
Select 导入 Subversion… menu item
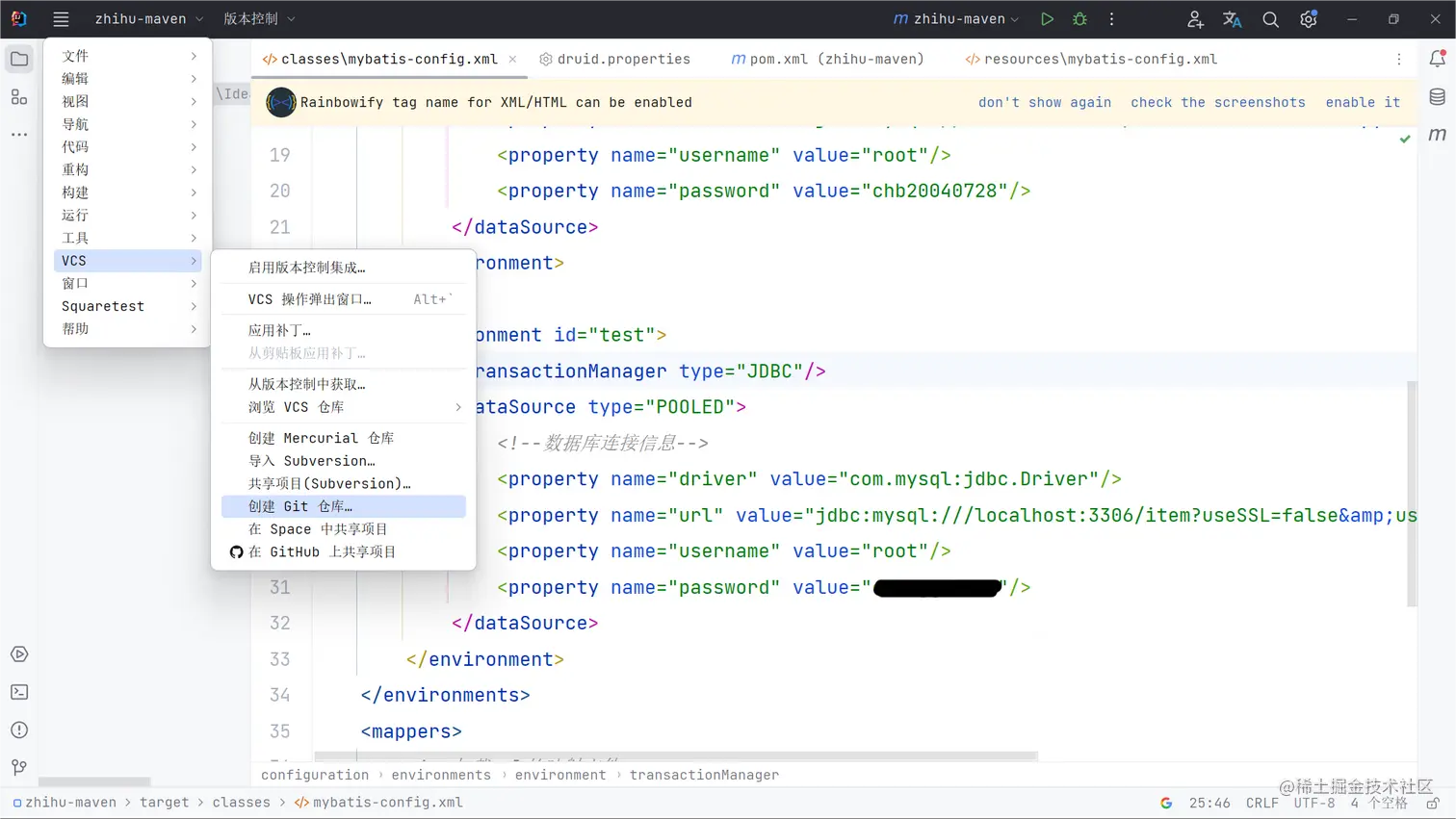pos(344,461)
